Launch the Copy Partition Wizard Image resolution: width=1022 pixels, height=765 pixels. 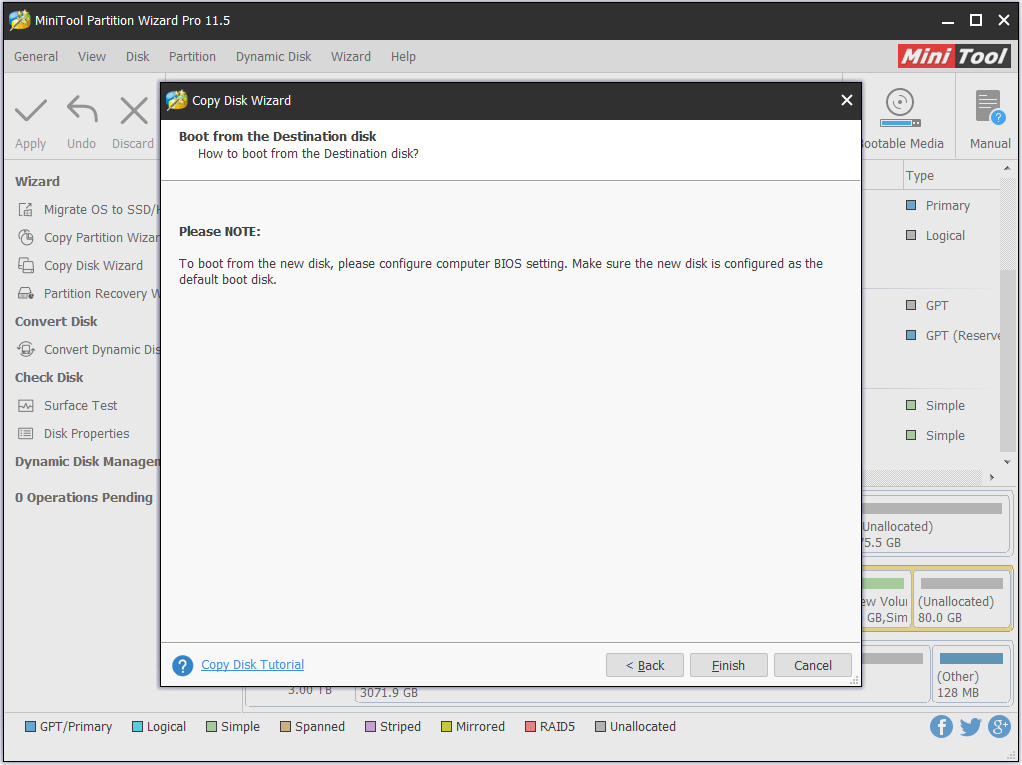(x=90, y=237)
